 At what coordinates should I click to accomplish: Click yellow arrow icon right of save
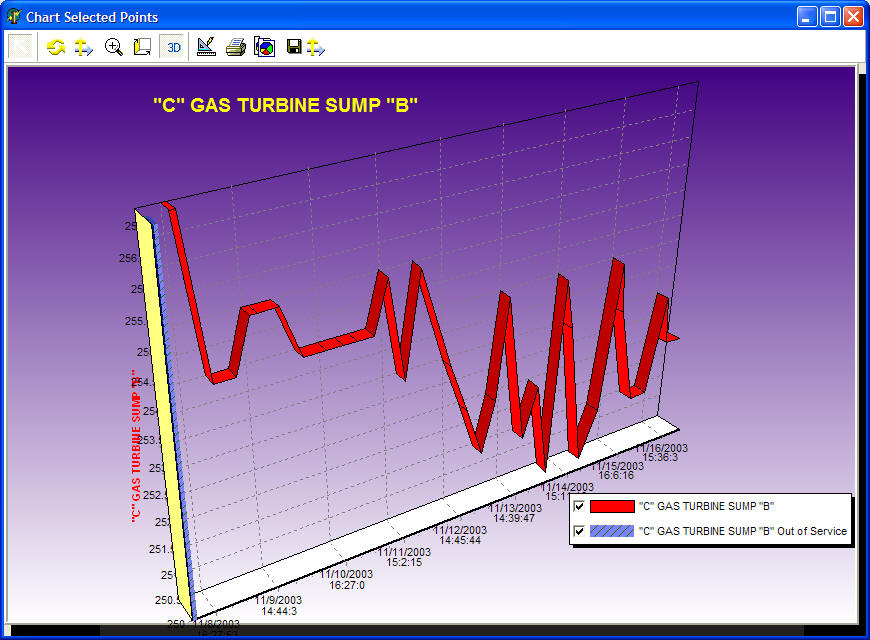pos(316,47)
